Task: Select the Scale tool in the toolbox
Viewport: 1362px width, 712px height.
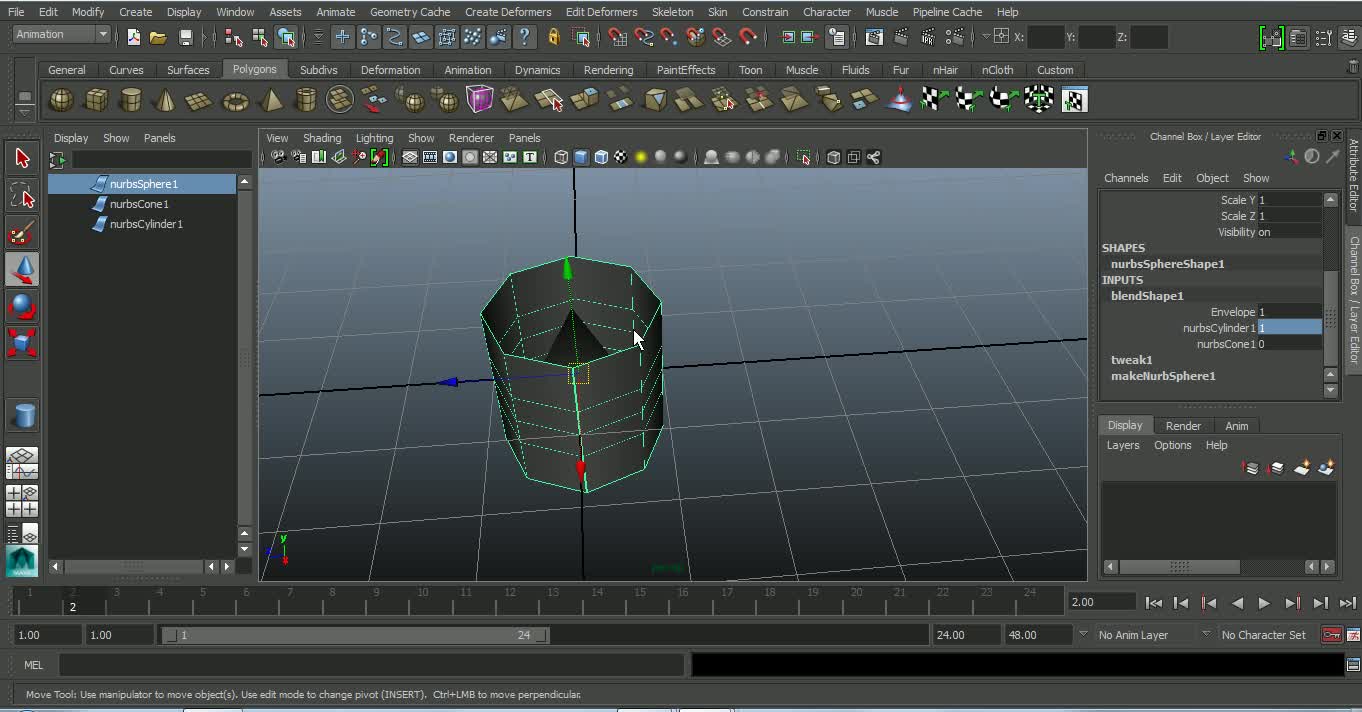Action: (22, 343)
